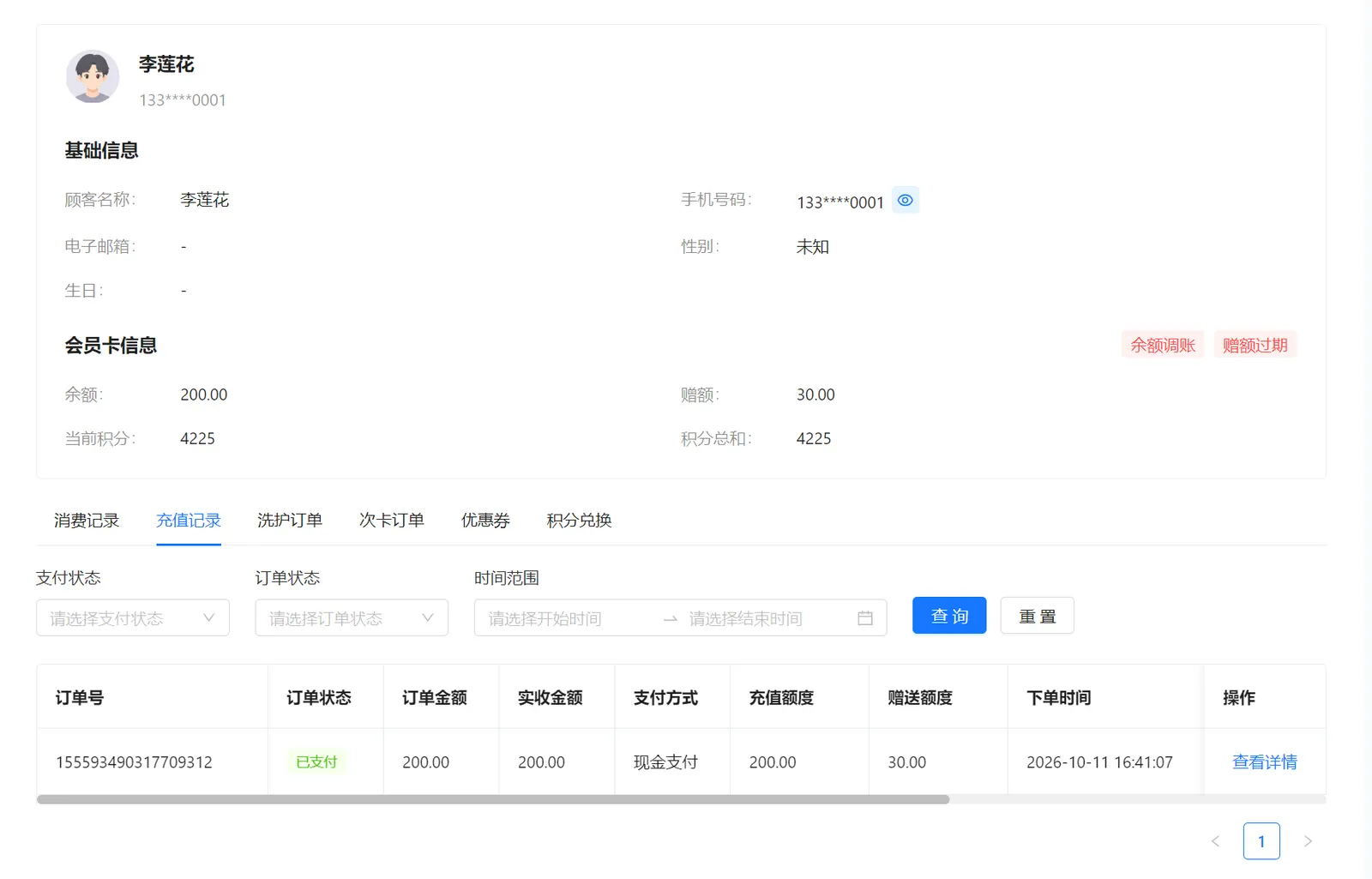Image resolution: width=1372 pixels, height=879 pixels.
Task: Click order time 2026-10-11 16:41:07
Action: (x=1099, y=762)
